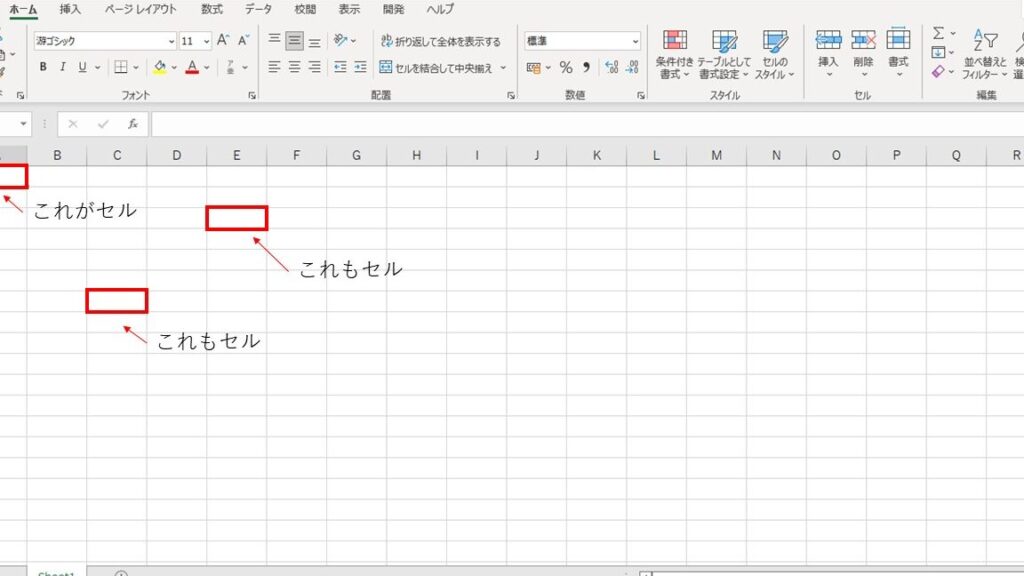This screenshot has width=1024, height=576.
Task: Switch to the 校閲 review tab
Action: coord(305,9)
